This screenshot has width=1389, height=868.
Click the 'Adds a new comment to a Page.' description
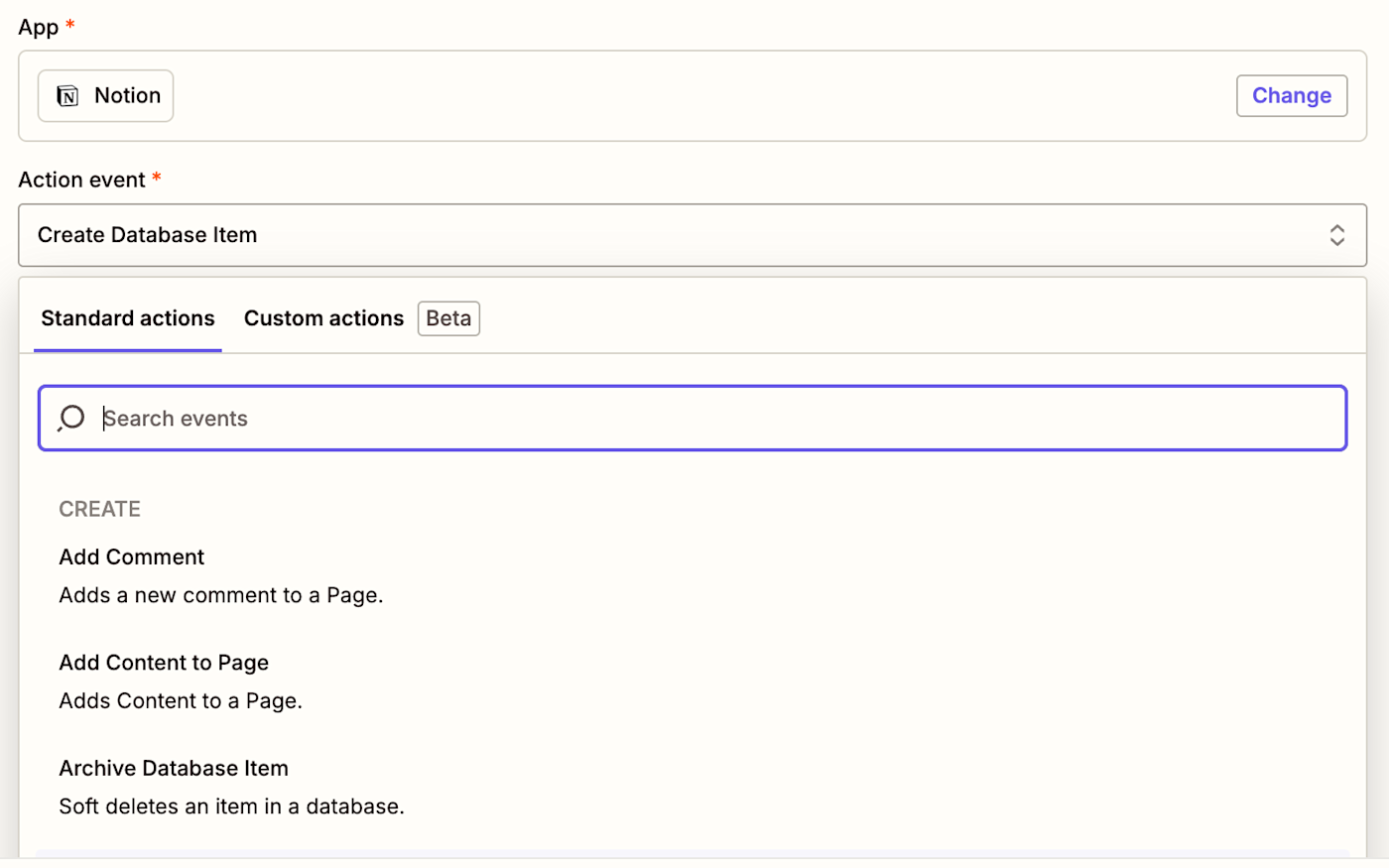point(221,595)
